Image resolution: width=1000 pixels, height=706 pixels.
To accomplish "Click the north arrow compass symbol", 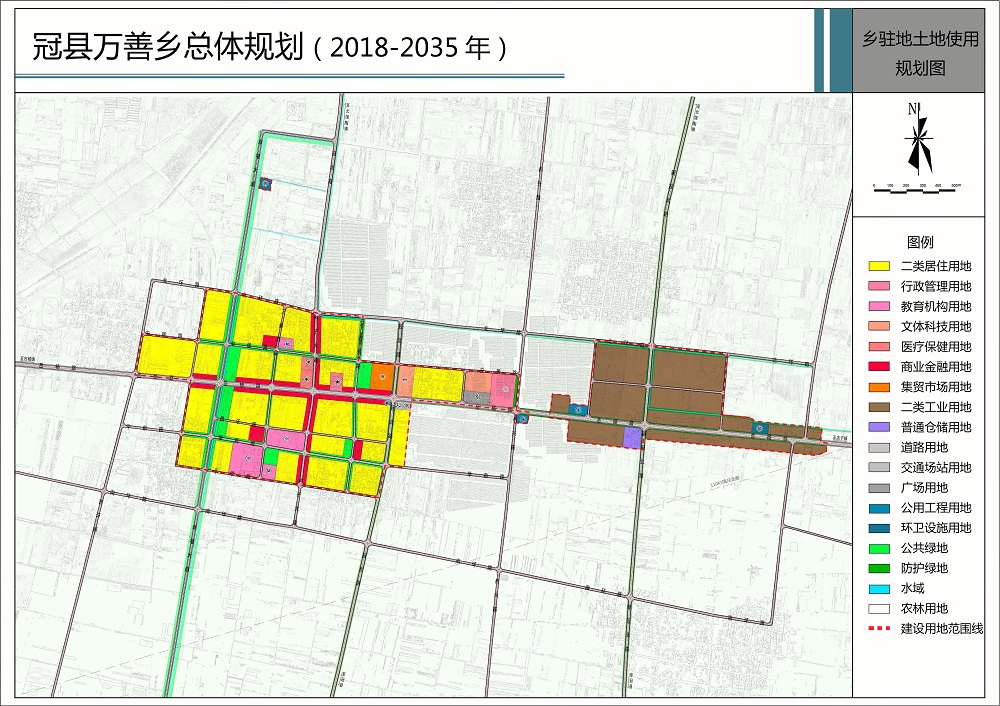I will 917,138.
